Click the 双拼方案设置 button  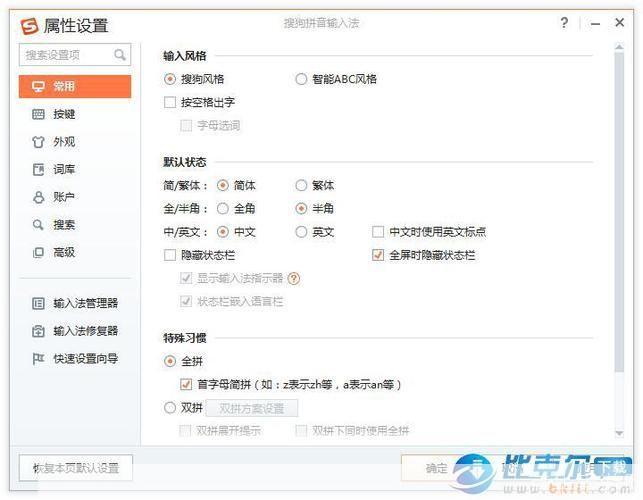pos(252,409)
